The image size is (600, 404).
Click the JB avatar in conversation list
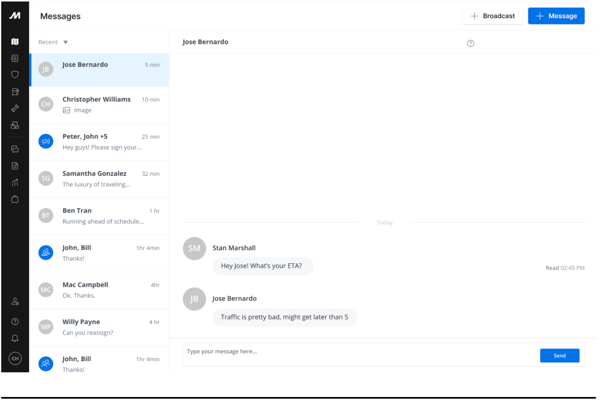[46, 69]
